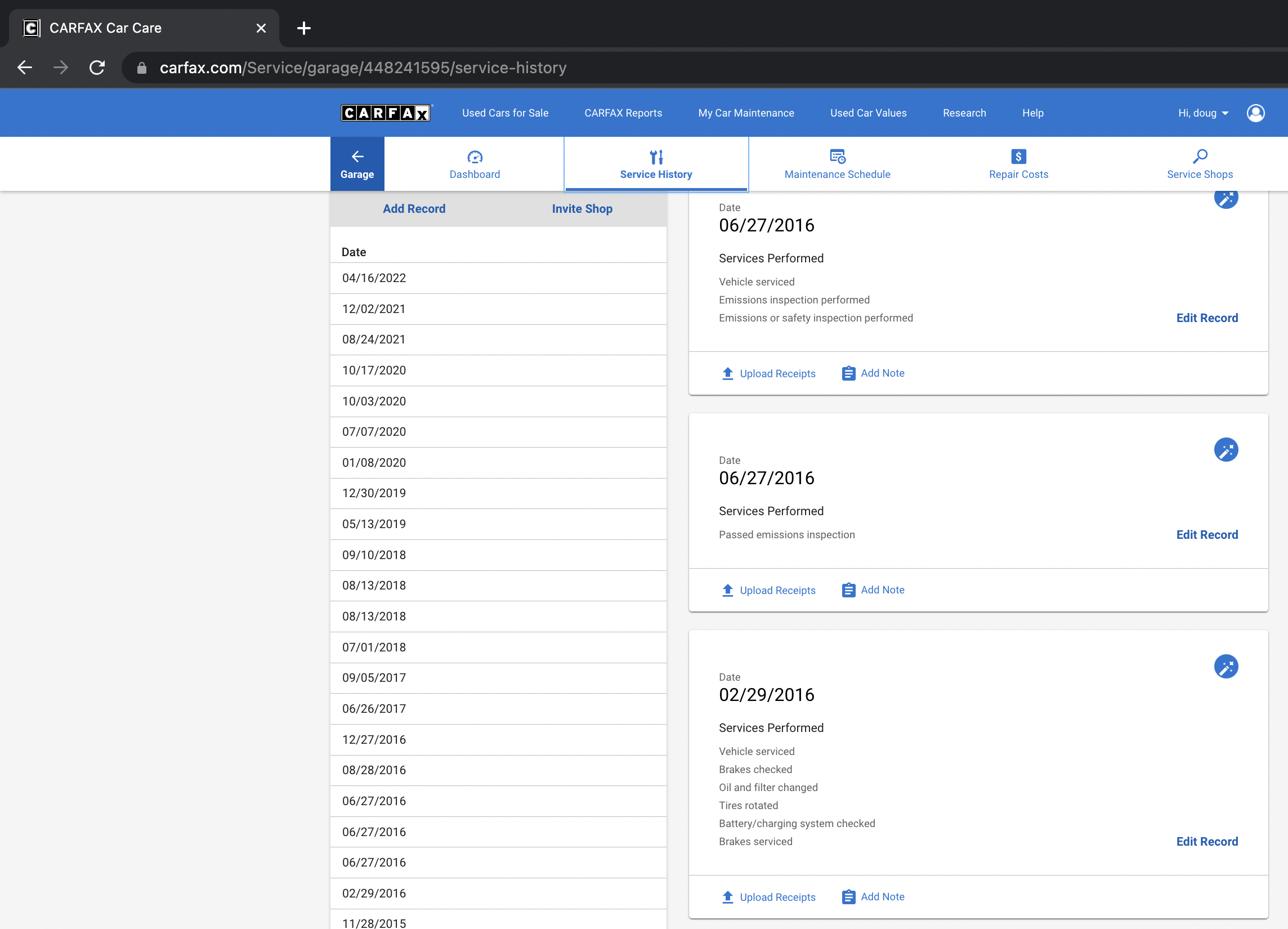Click the CARFAX logo

tap(386, 113)
